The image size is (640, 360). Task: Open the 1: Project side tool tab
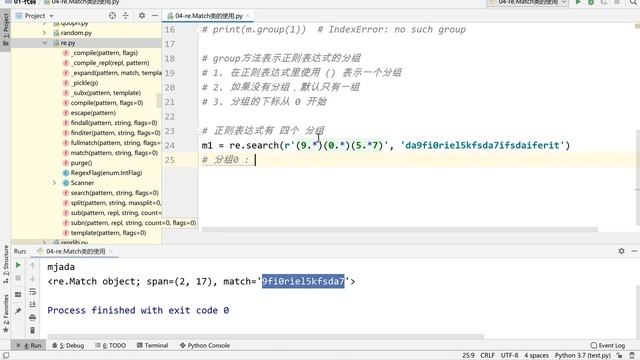pos(6,31)
